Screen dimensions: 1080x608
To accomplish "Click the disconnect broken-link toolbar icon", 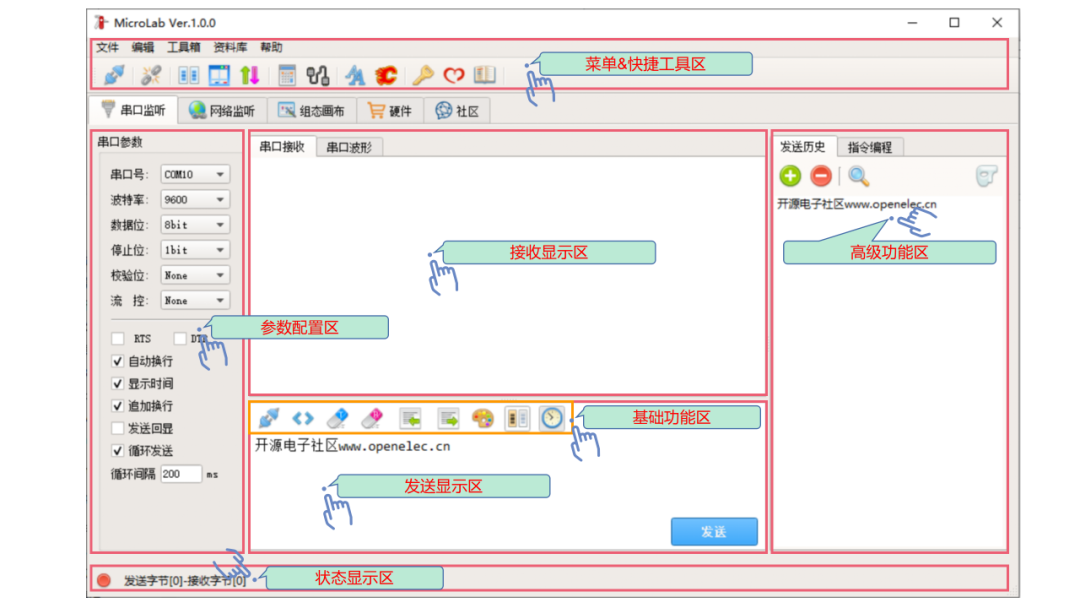I will click(152, 74).
